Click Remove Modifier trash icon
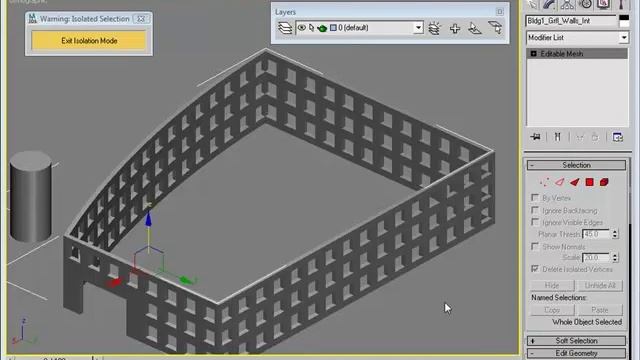 tap(595, 138)
